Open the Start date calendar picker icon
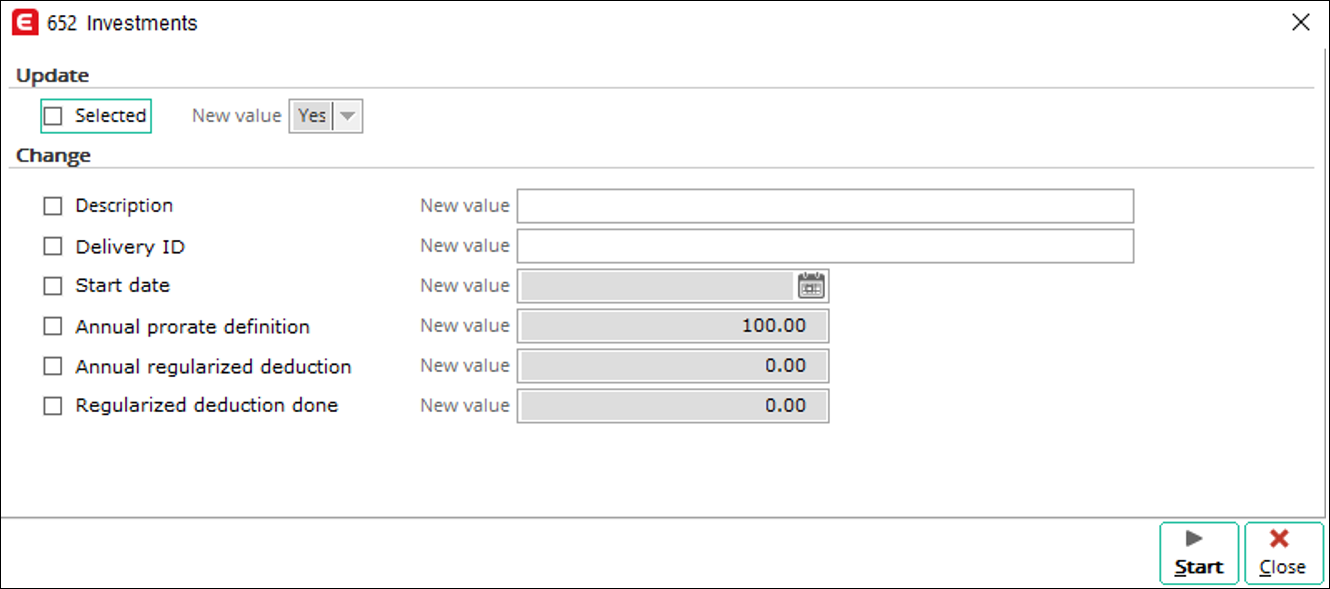This screenshot has height=589, width=1330. point(811,286)
